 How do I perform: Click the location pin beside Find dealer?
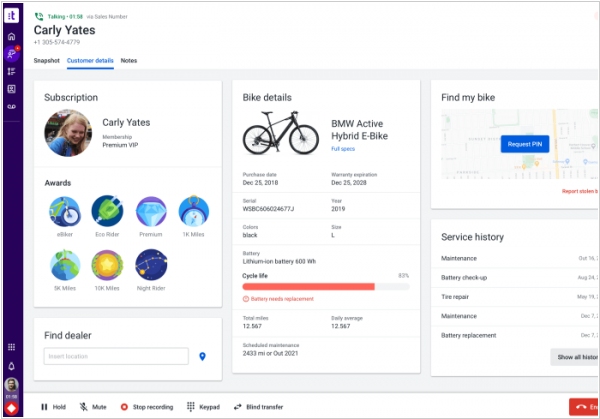[x=202, y=357]
